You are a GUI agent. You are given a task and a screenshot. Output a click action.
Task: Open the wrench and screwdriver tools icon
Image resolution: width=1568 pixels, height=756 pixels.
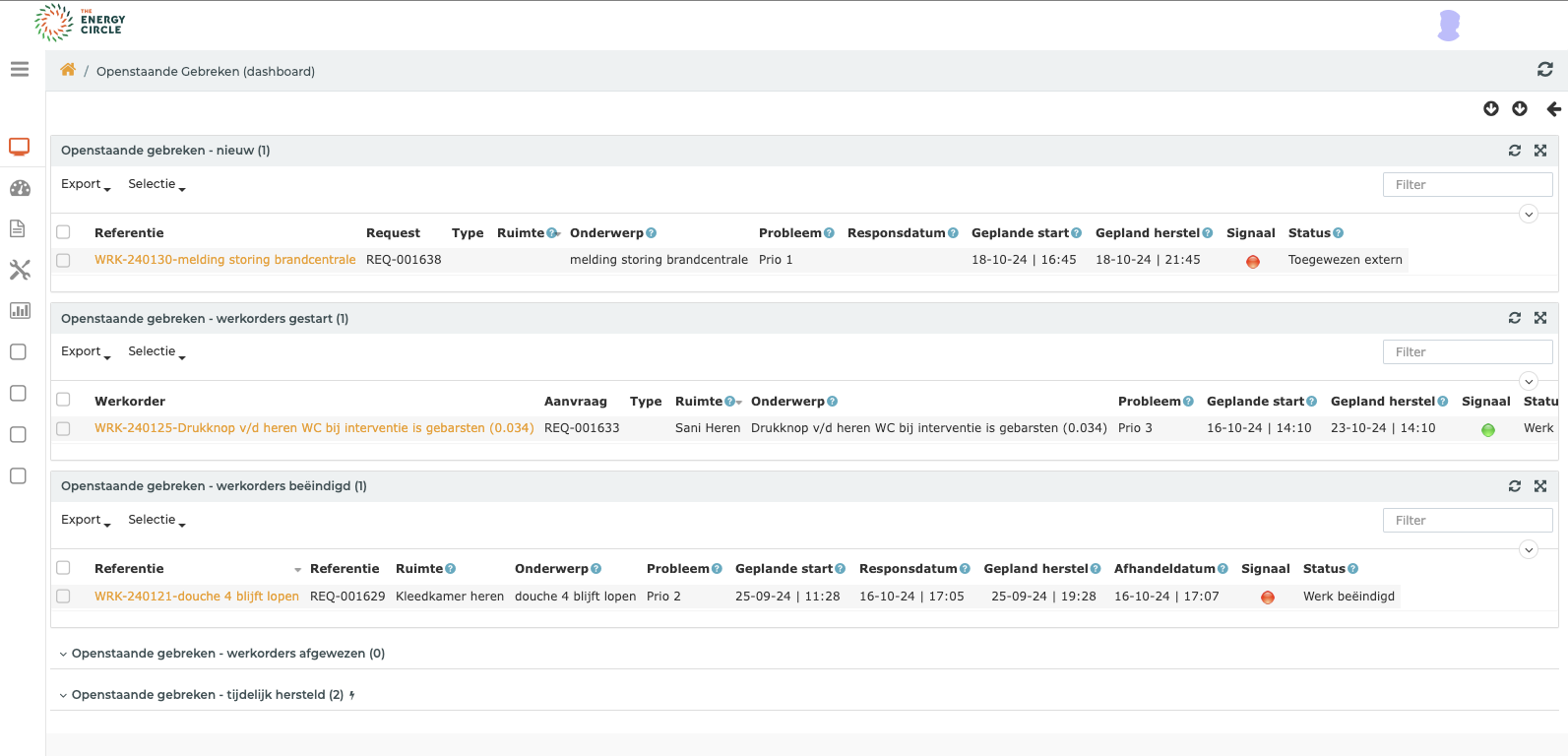[20, 270]
